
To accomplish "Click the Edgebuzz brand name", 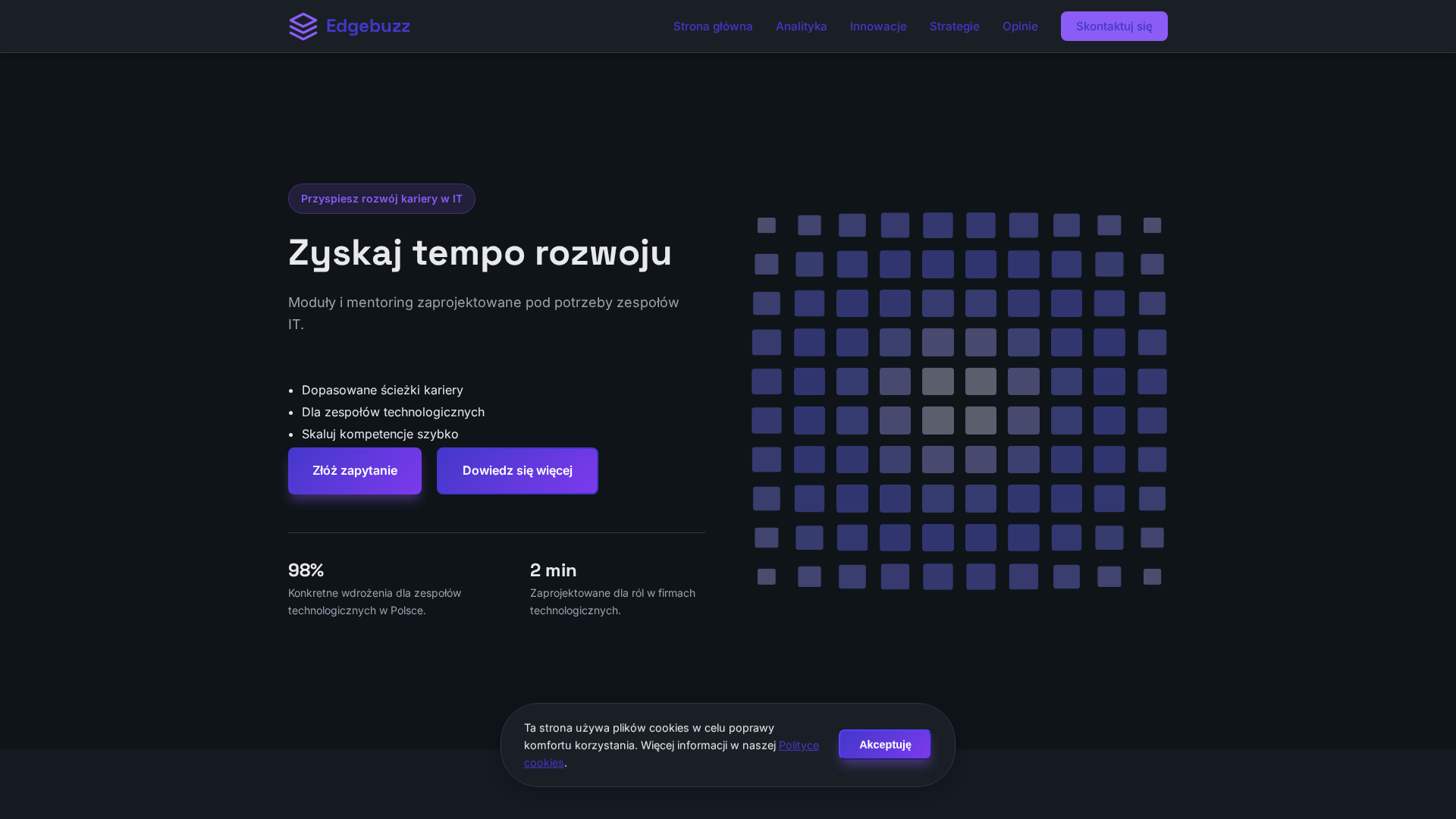I will point(368,27).
